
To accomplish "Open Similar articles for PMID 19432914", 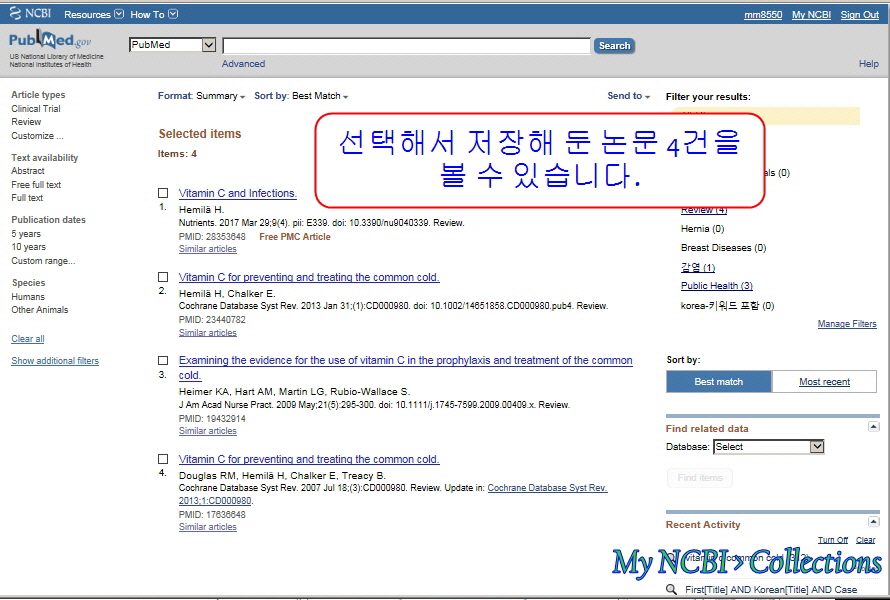I will (x=208, y=431).
